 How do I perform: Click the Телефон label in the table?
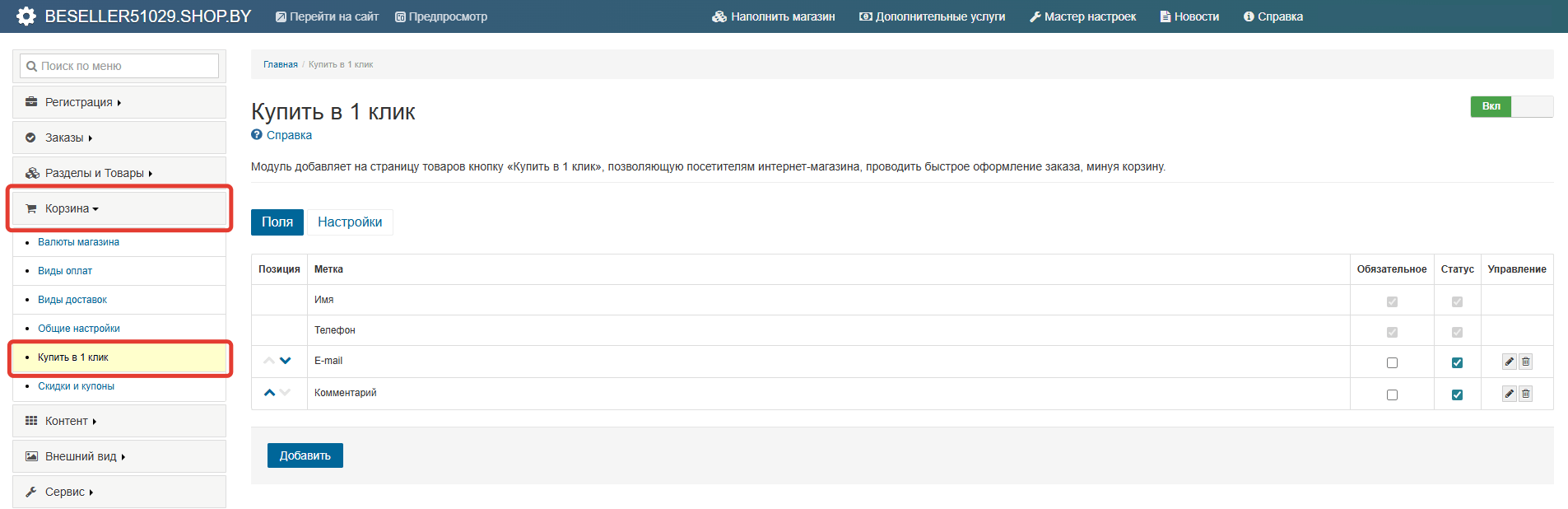coord(335,330)
